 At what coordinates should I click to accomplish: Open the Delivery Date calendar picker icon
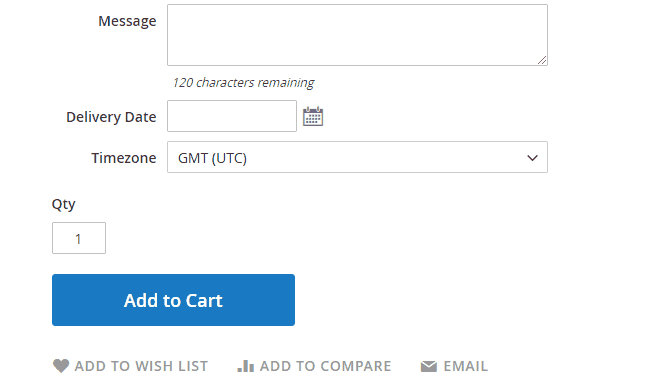pos(313,116)
